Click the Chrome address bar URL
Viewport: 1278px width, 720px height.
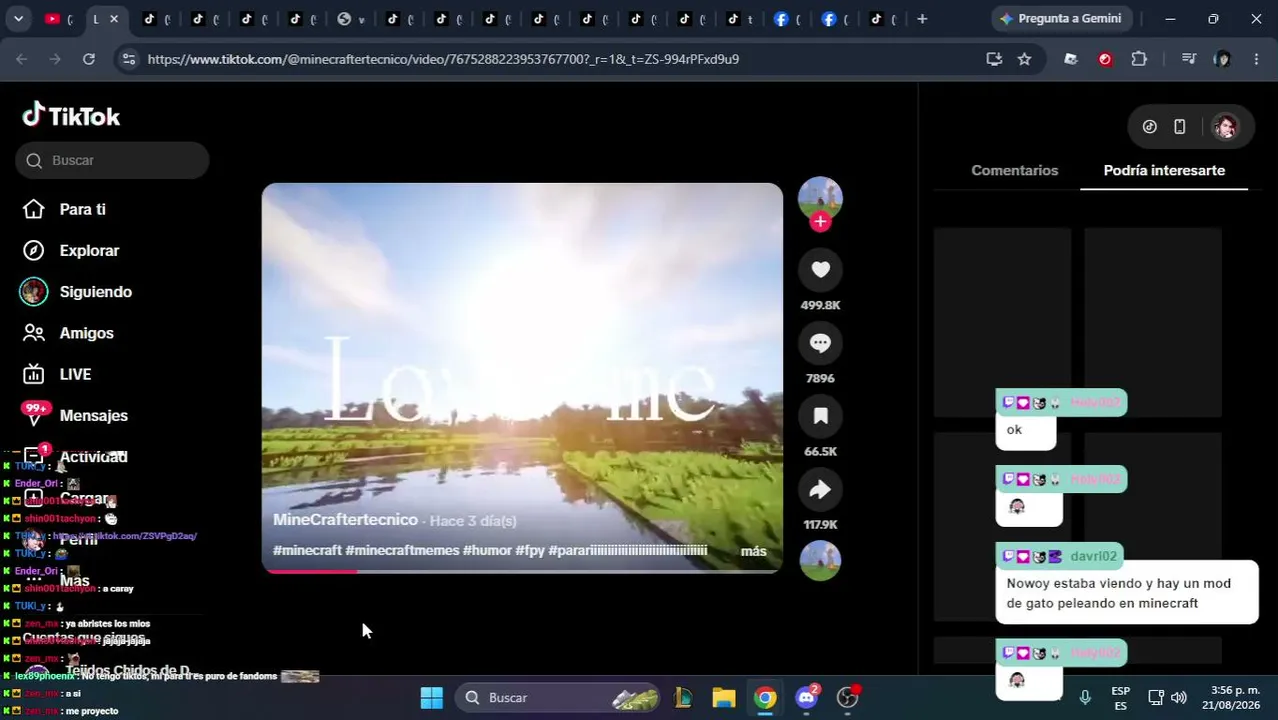pyautogui.click(x=443, y=59)
